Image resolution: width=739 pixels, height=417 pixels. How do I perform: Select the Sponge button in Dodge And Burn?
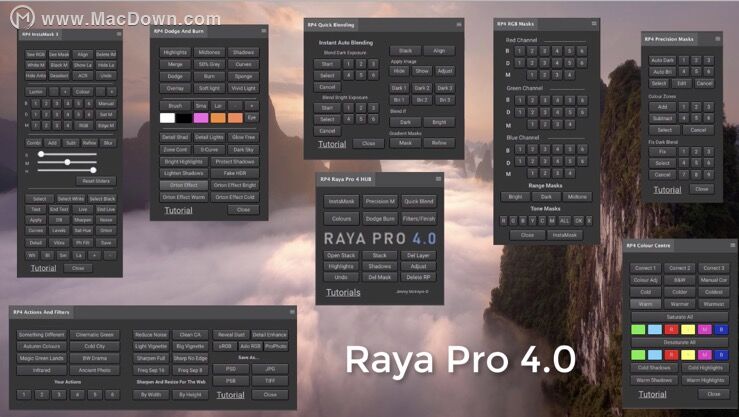243,76
